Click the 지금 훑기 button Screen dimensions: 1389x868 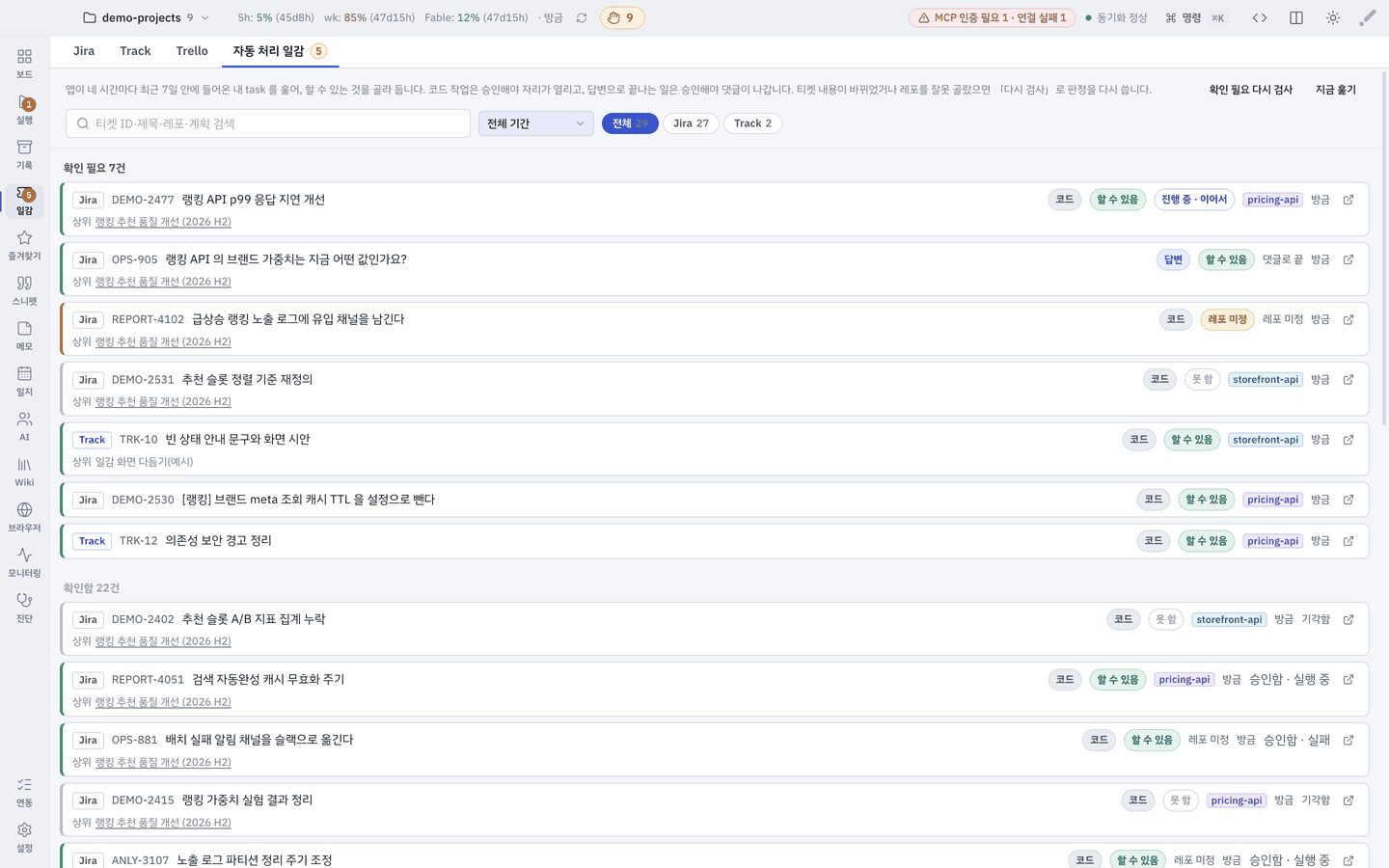1336,90
